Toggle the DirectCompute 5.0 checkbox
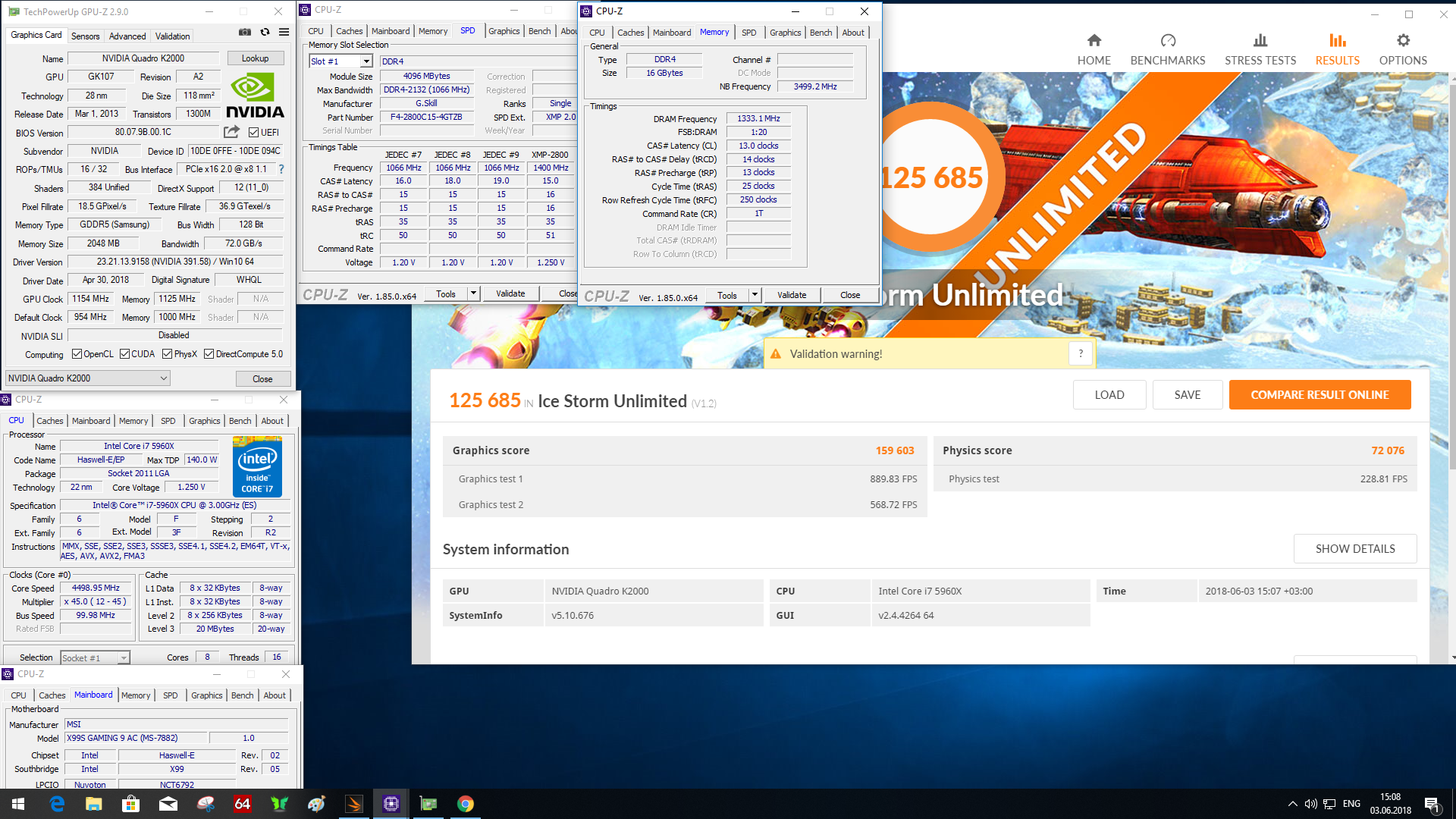Viewport: 1456px width, 819px height. (x=209, y=354)
